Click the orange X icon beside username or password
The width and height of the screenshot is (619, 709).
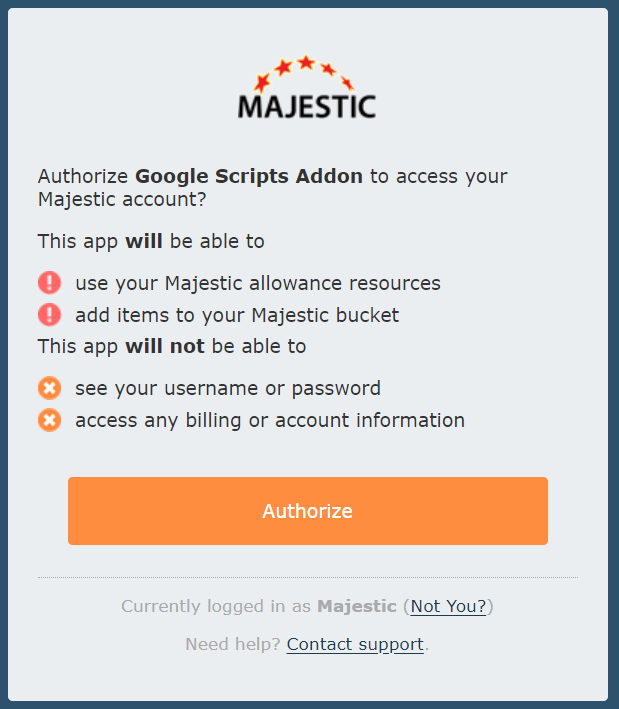pos(49,388)
